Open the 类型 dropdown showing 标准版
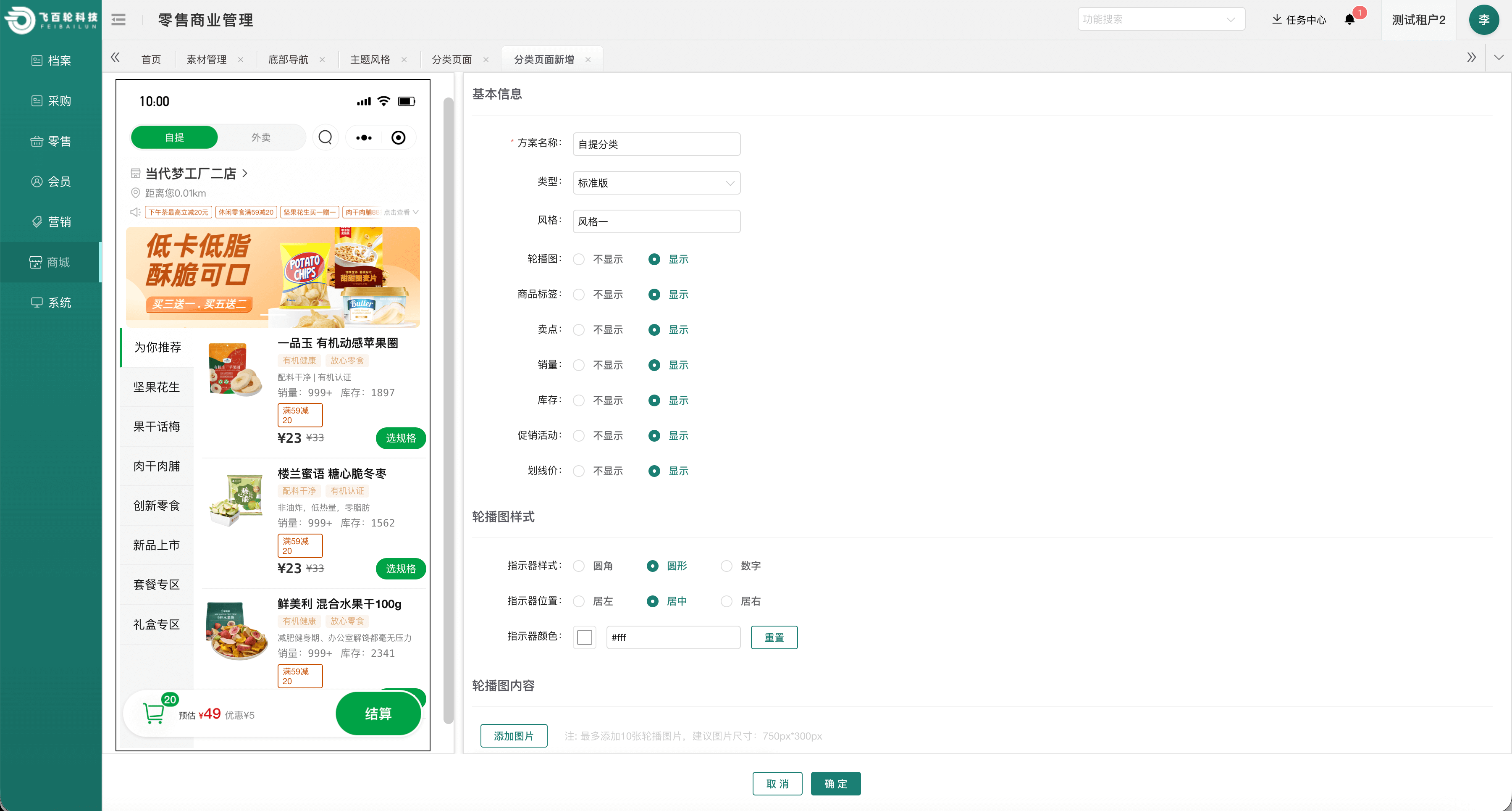The height and width of the screenshot is (811, 1512). (x=656, y=183)
